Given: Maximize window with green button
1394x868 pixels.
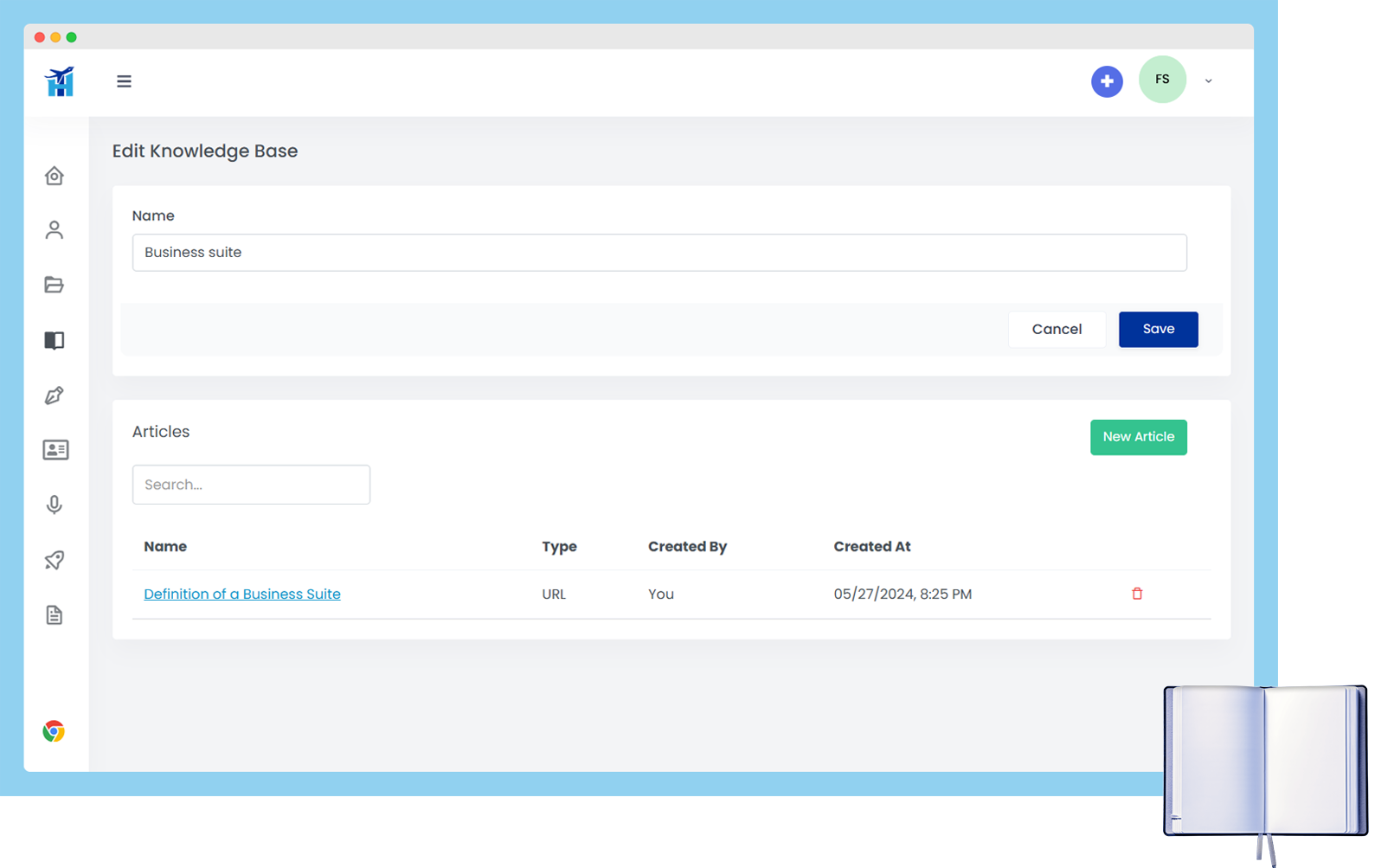Looking at the screenshot, I should click(72, 37).
